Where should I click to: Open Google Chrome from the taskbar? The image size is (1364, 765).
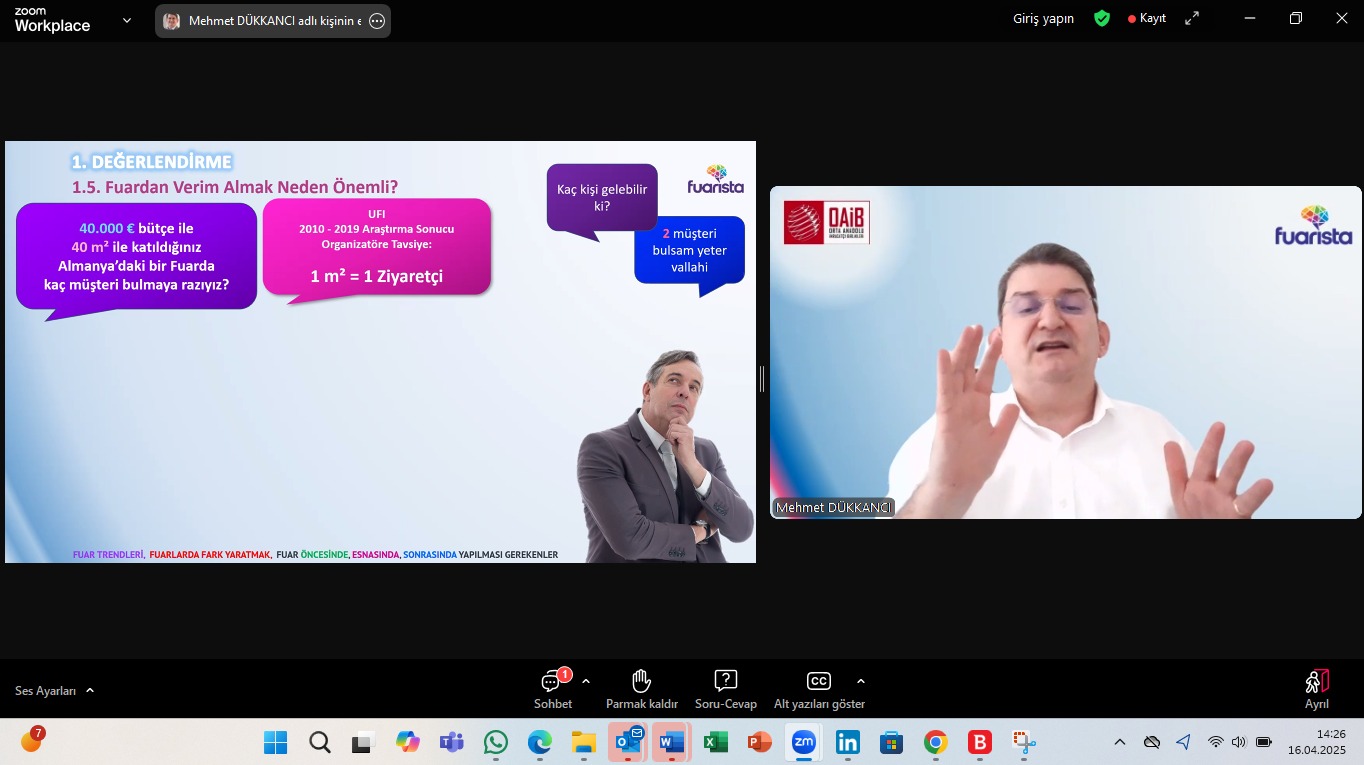(936, 742)
